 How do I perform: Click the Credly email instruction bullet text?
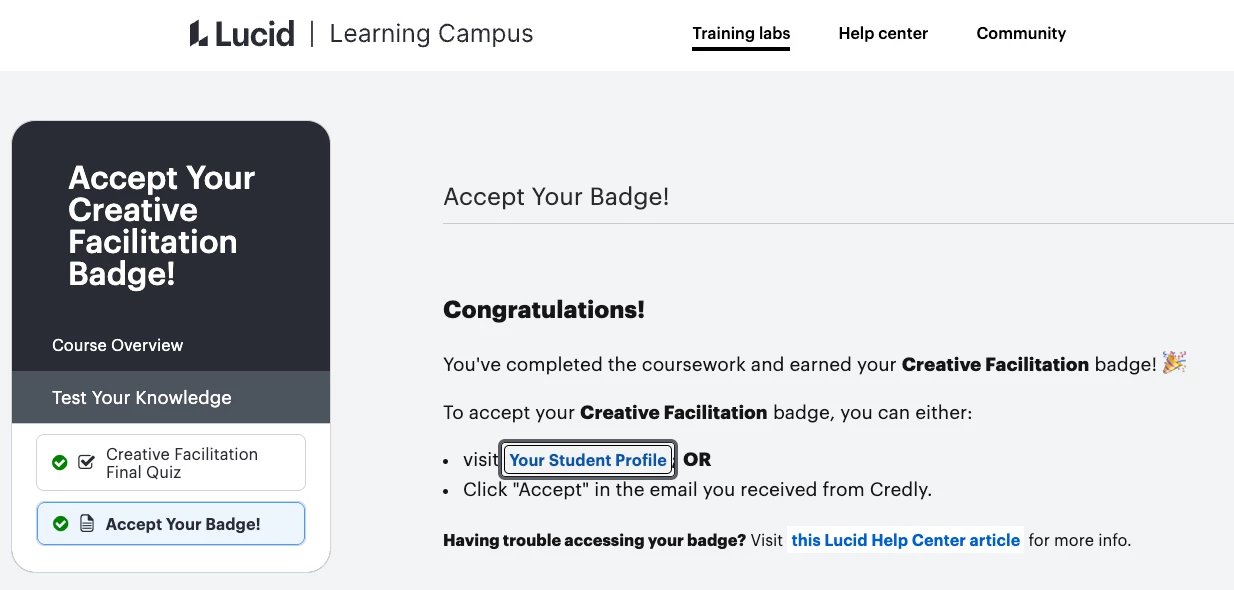click(697, 490)
